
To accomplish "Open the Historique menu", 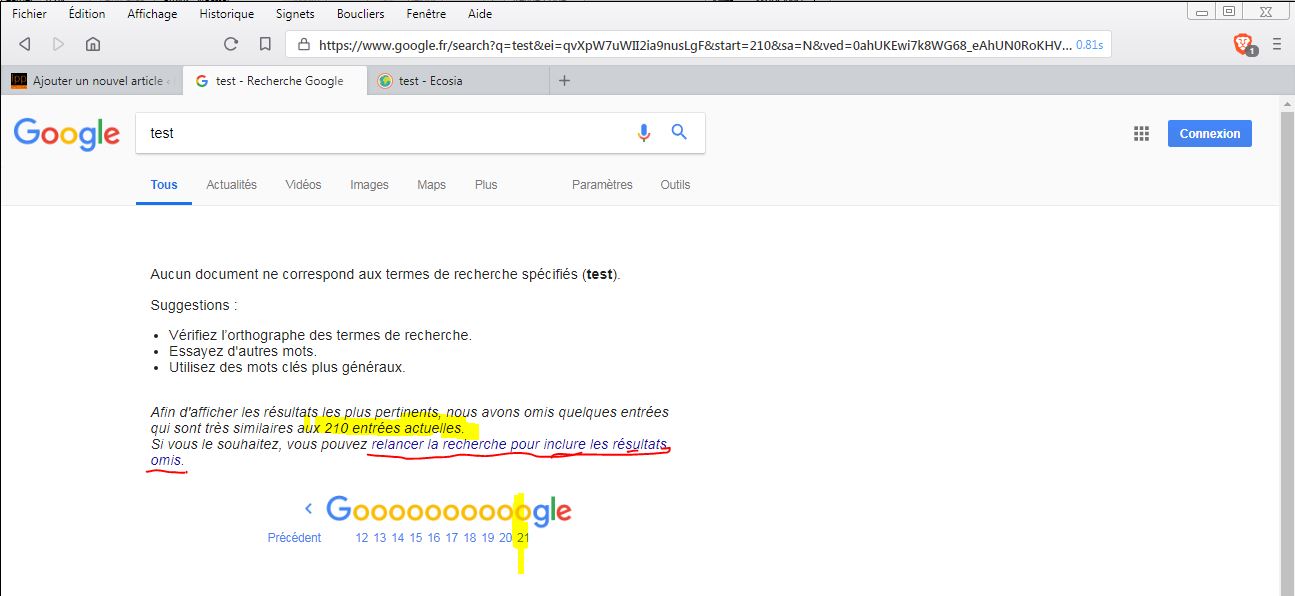I will 226,14.
